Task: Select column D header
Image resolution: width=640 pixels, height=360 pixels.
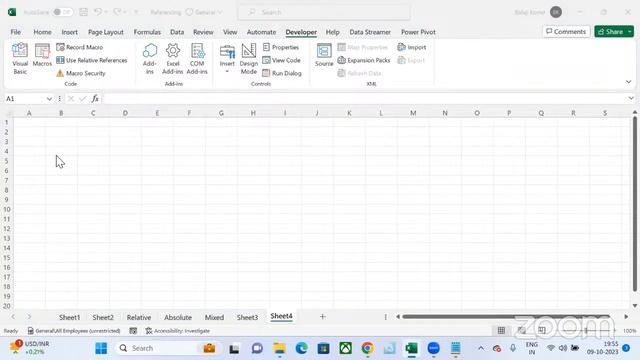Action: pyautogui.click(x=125, y=113)
